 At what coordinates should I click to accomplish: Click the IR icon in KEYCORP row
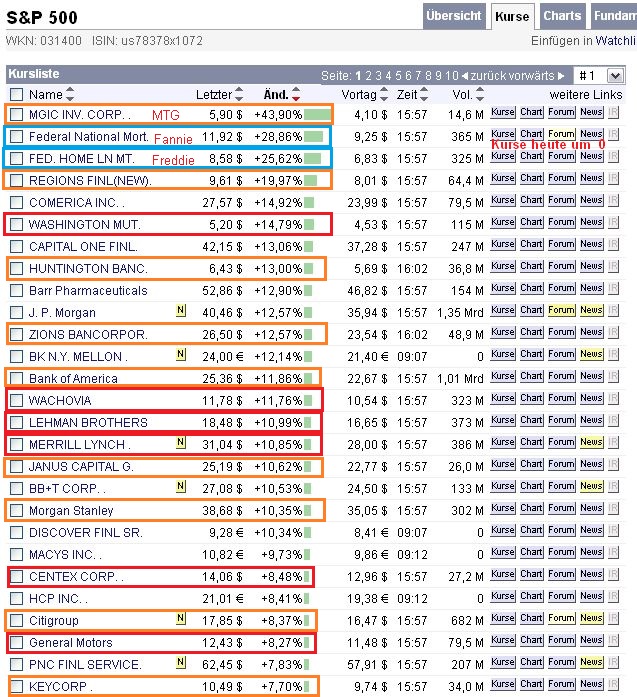tap(613, 684)
